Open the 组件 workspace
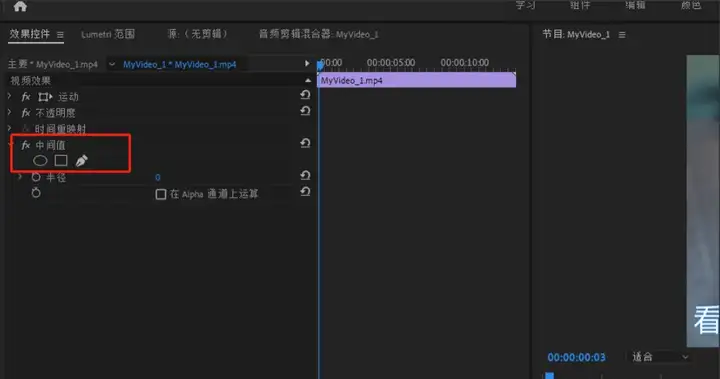The image size is (720, 379). (x=580, y=5)
